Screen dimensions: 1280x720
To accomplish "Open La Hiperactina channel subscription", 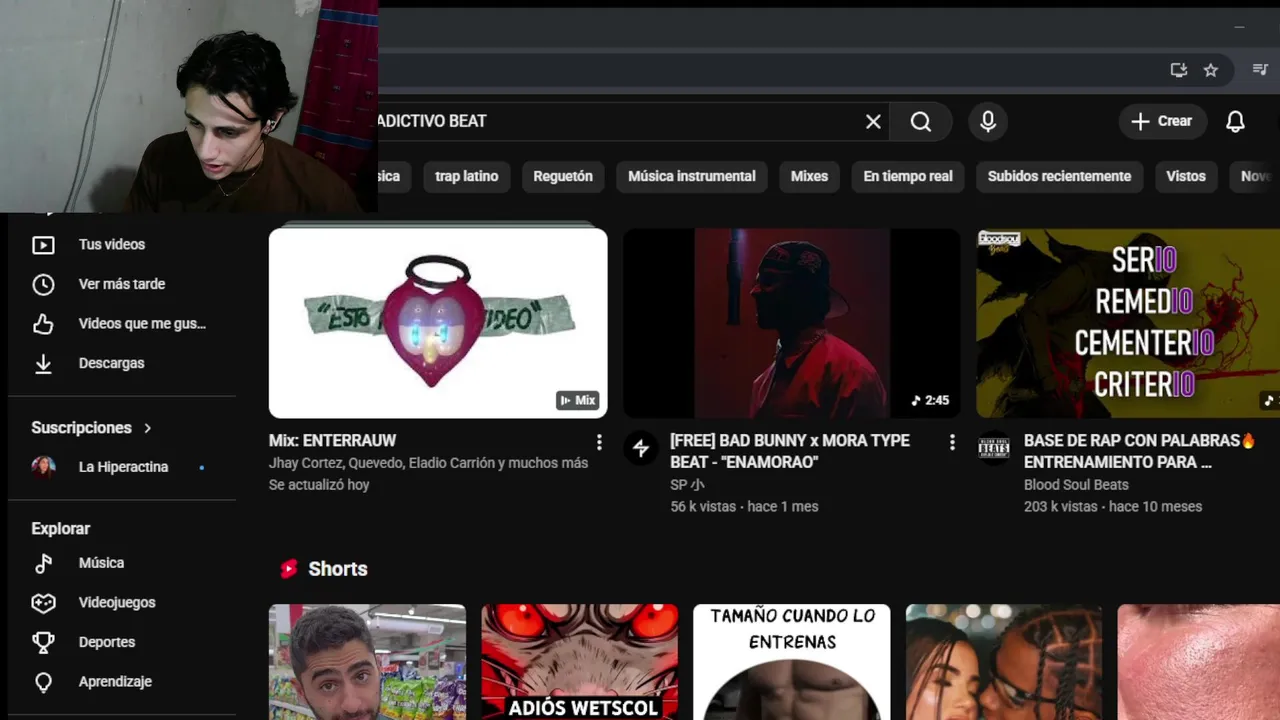I will (122, 467).
